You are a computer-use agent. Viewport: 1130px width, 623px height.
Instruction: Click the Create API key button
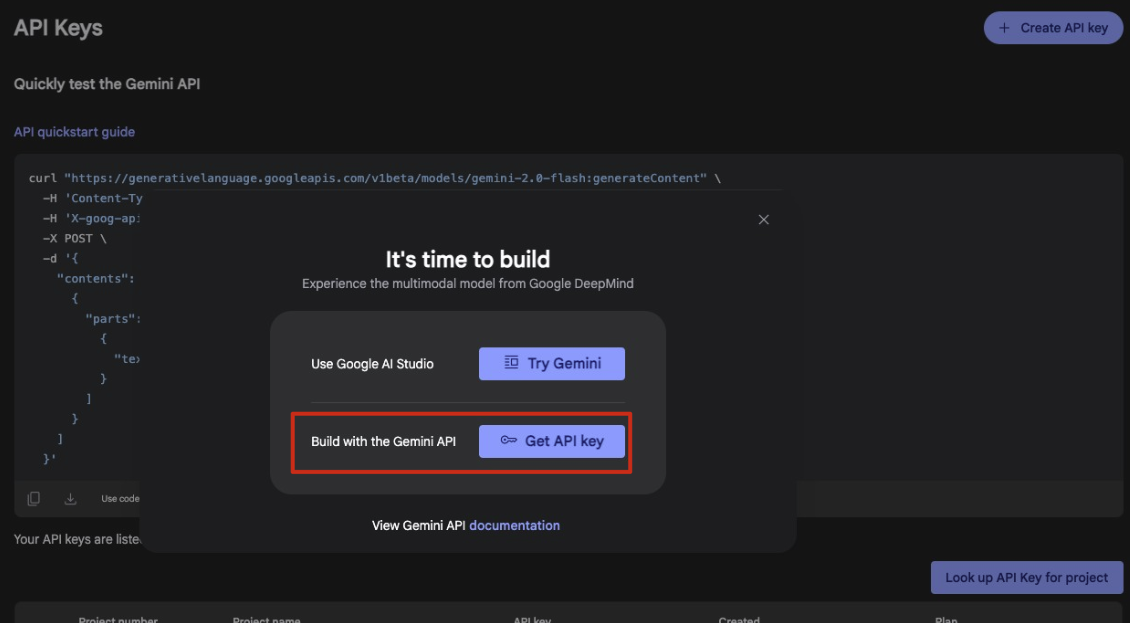pos(1053,28)
